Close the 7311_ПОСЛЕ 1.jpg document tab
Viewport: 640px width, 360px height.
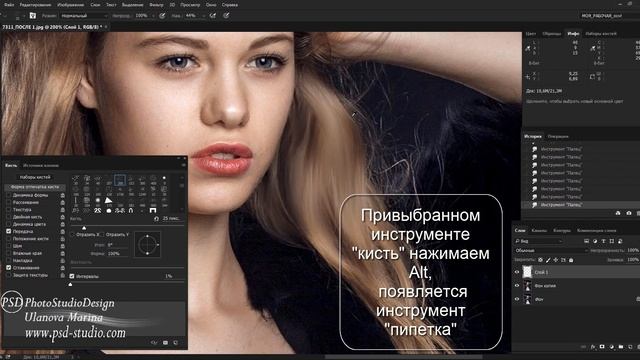pyautogui.click(x=106, y=27)
